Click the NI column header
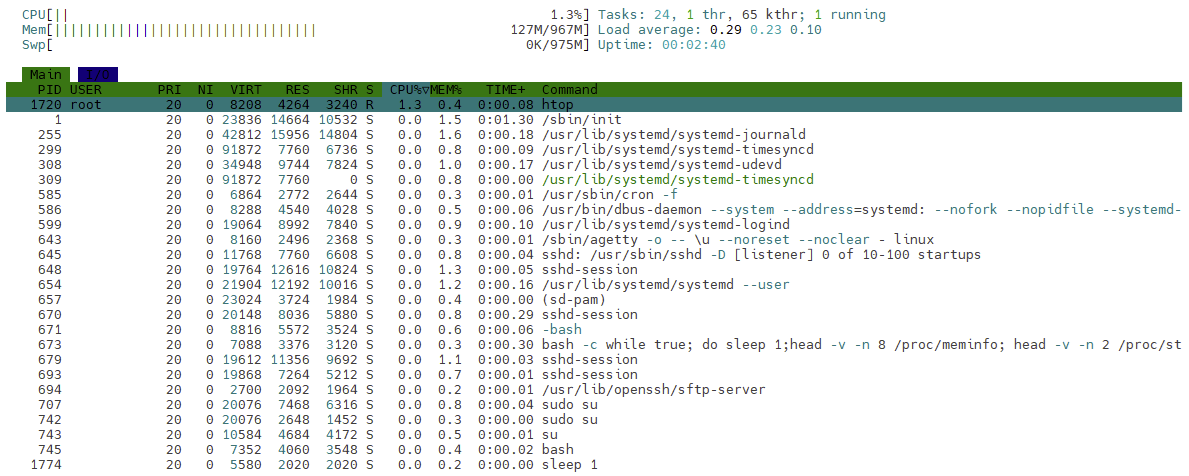Viewport: 1189px width, 476px height. click(x=205, y=89)
